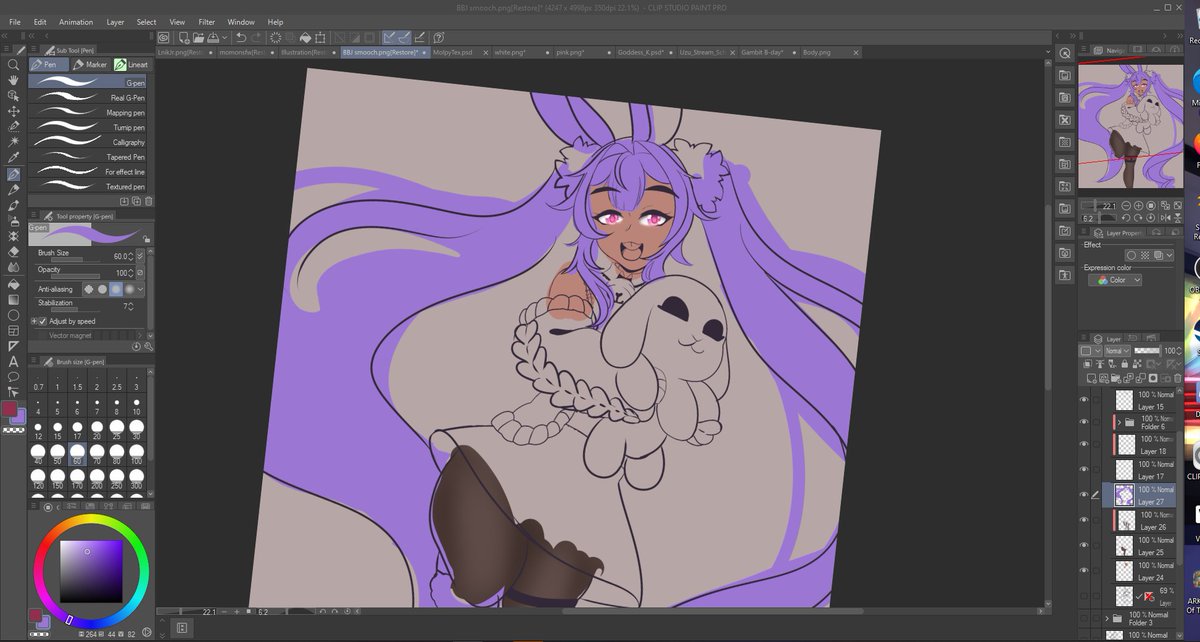Open the File menu
The height and width of the screenshot is (642, 1200).
click(x=15, y=21)
